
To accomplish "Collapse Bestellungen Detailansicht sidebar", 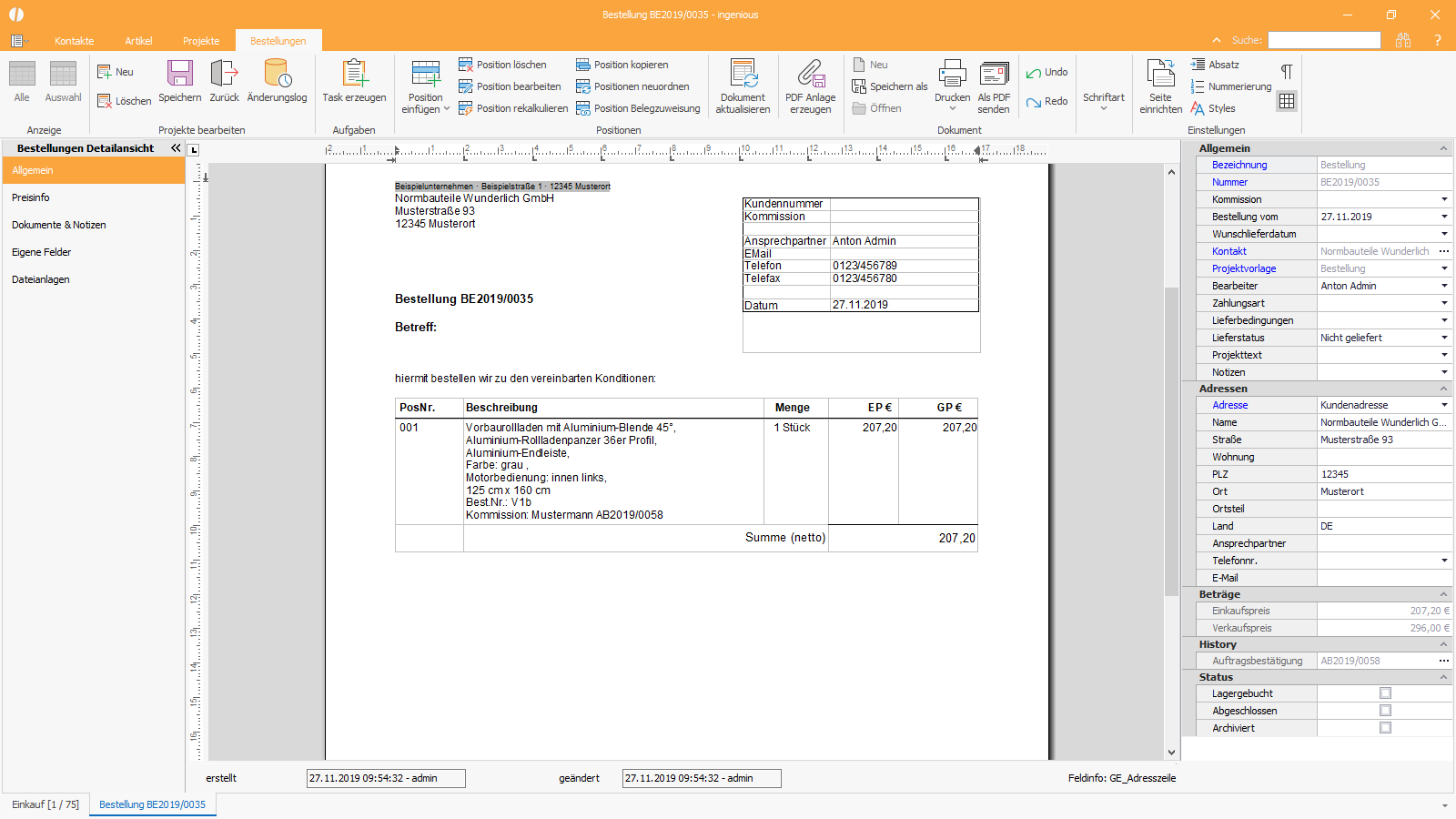I will click(176, 147).
